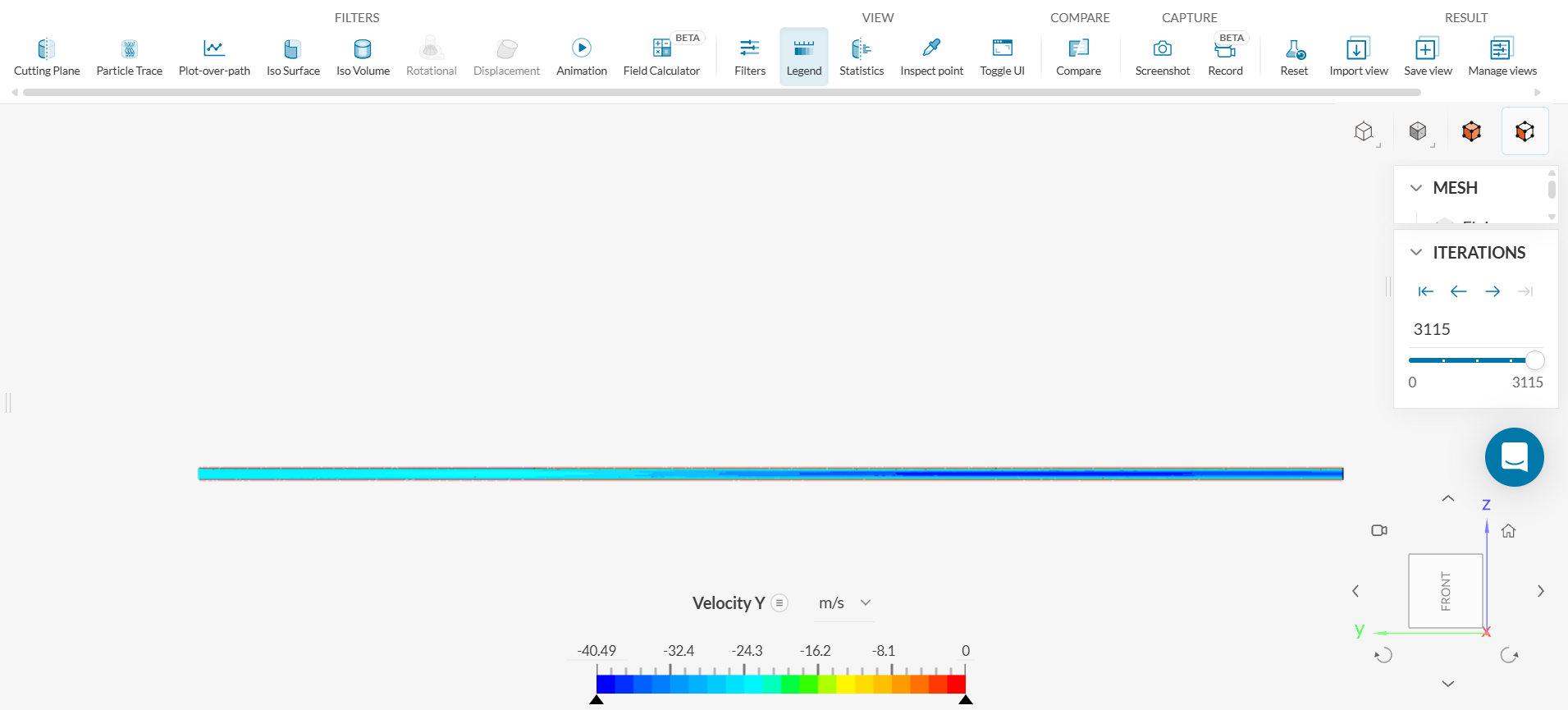
Task: Open the Plot-over-path tool
Action: (x=214, y=57)
